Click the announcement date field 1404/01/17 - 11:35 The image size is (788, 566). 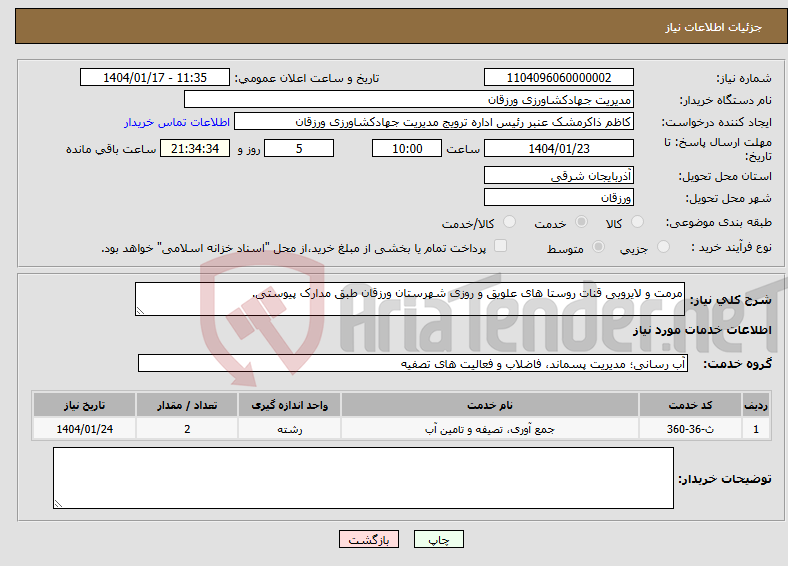(x=155, y=77)
